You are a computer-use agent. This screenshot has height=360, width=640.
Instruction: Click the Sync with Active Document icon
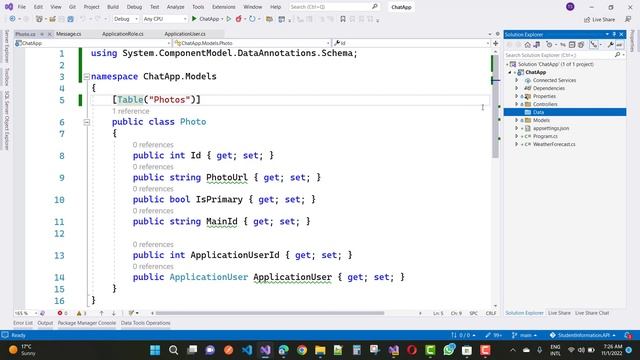pos(563,44)
